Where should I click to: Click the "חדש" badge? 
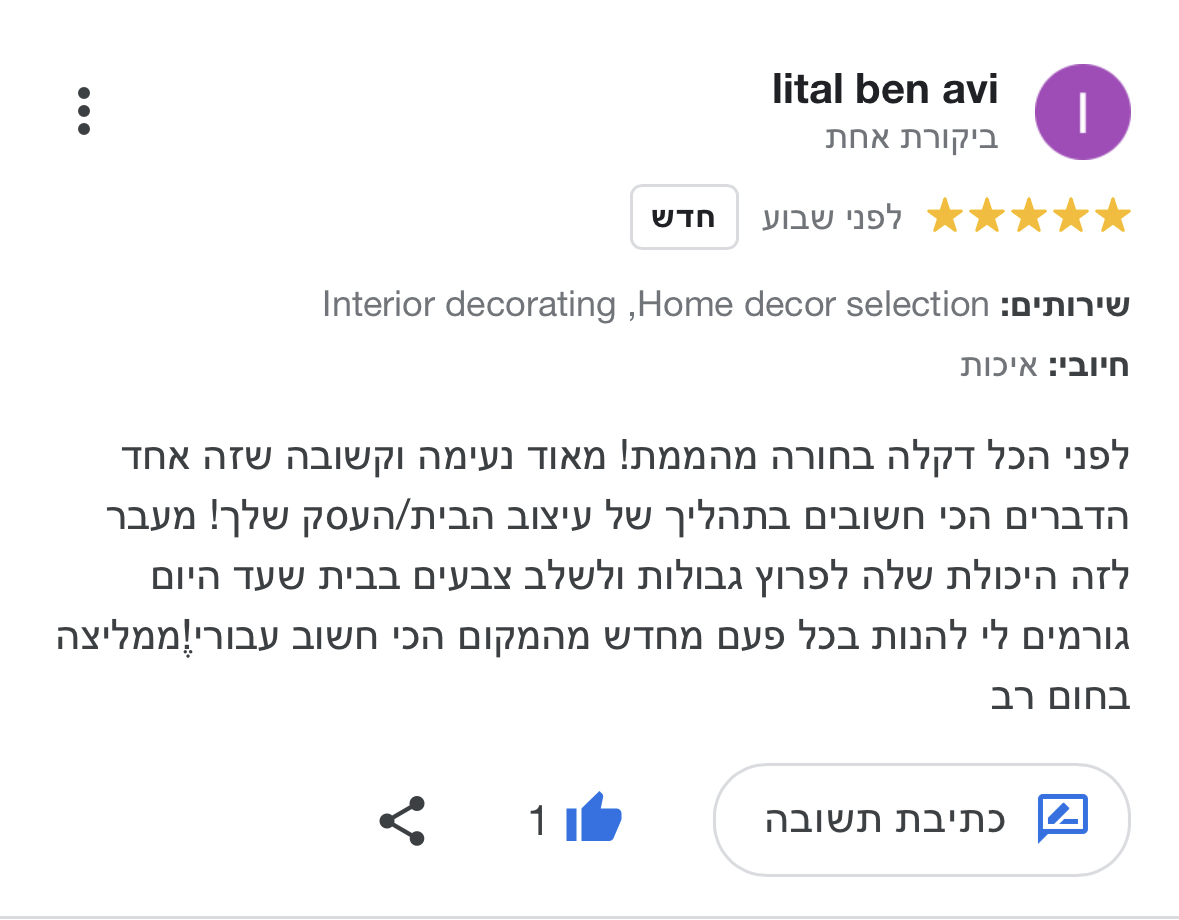[x=684, y=217]
